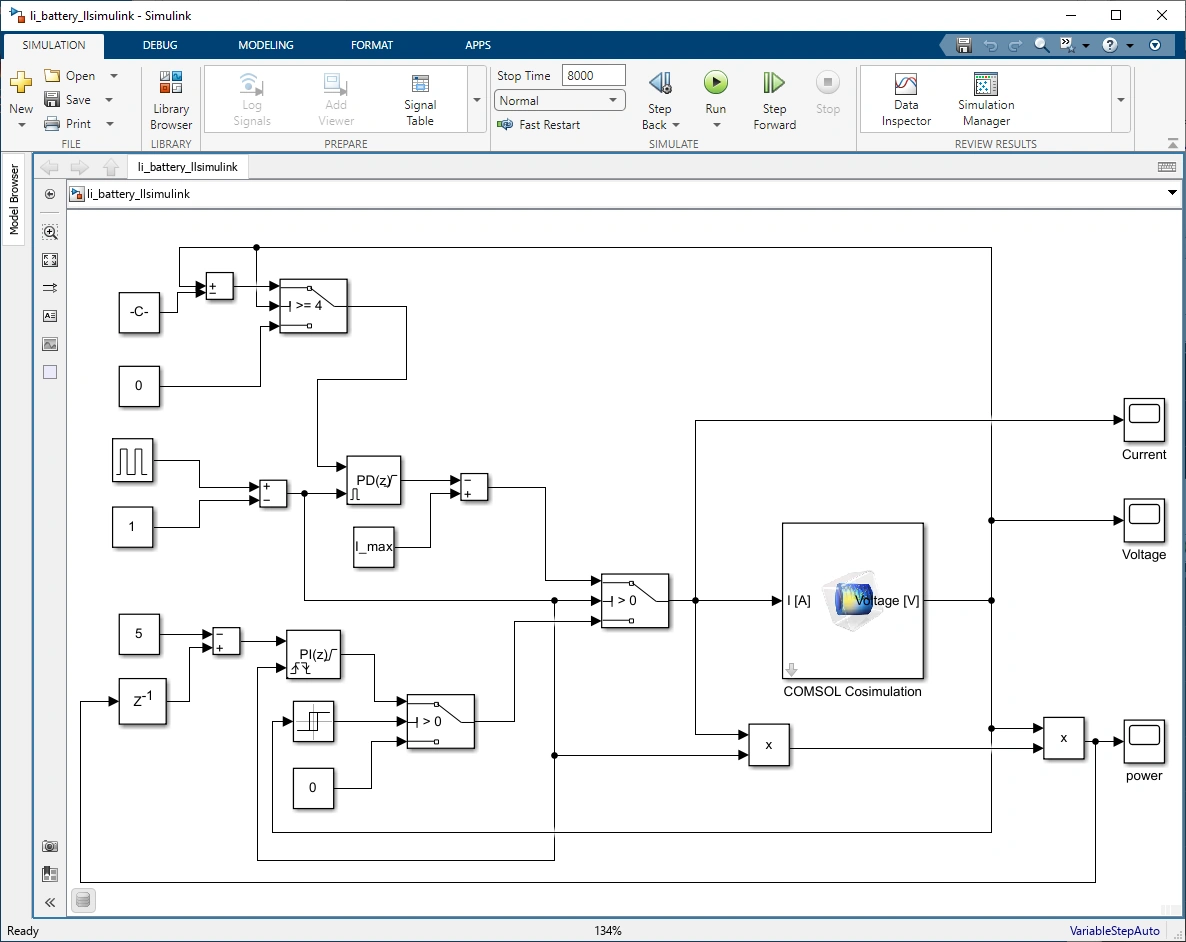Toggle Fast Restart
The image size is (1186, 942).
[x=540, y=125]
